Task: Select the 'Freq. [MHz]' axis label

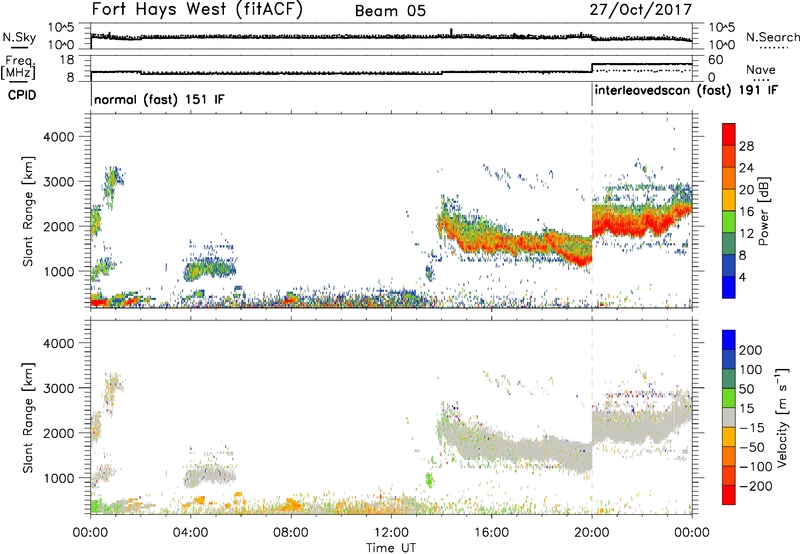Action: (x=19, y=68)
